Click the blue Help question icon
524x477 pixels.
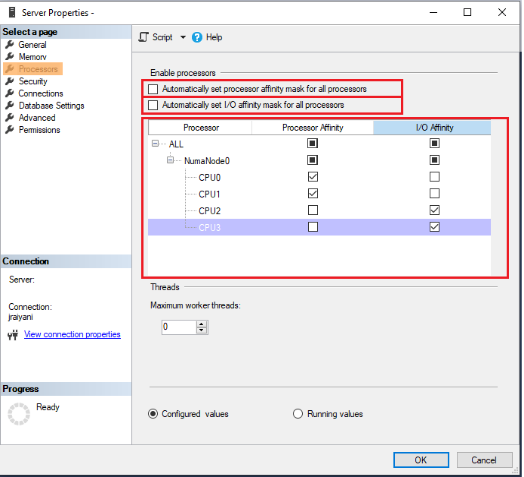pyautogui.click(x=197, y=37)
